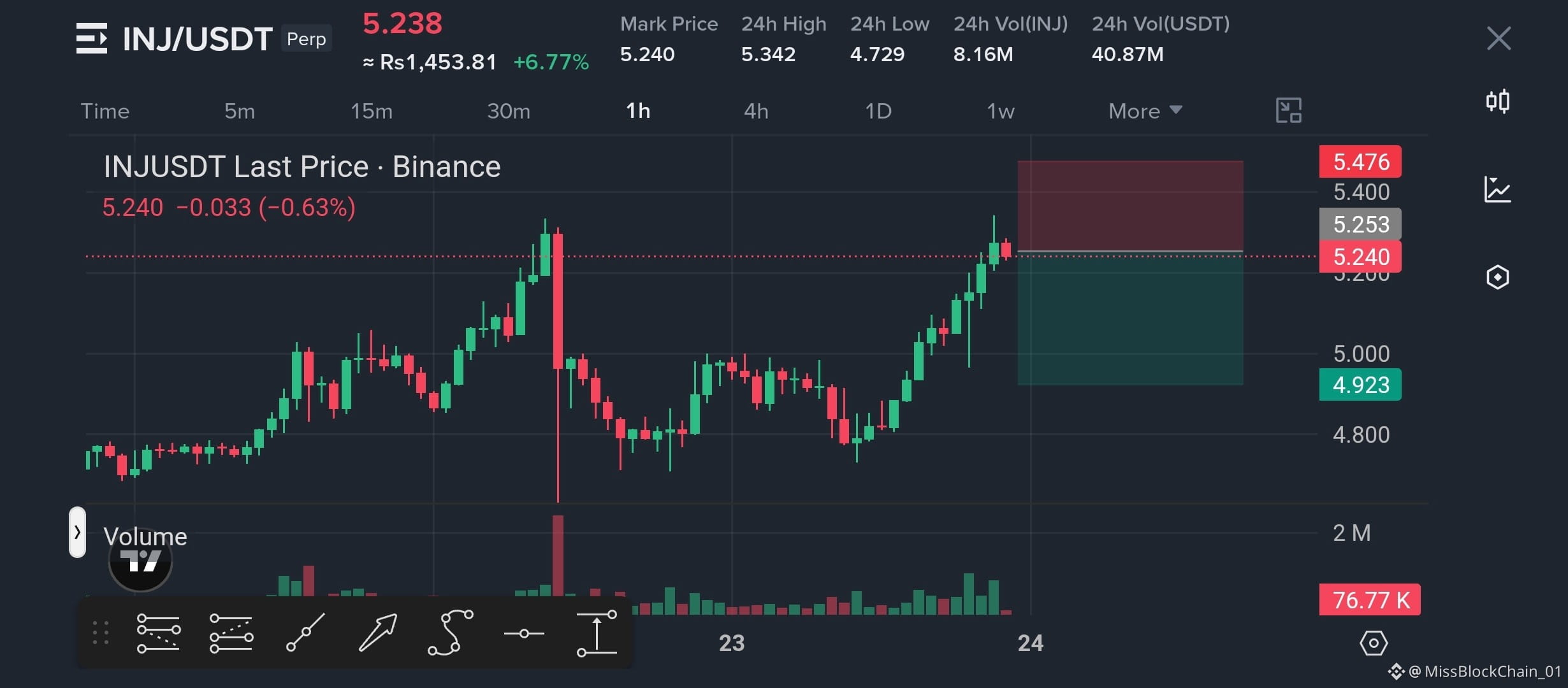Select the horizontal line drawing tool
1568x688 pixels.
[524, 633]
